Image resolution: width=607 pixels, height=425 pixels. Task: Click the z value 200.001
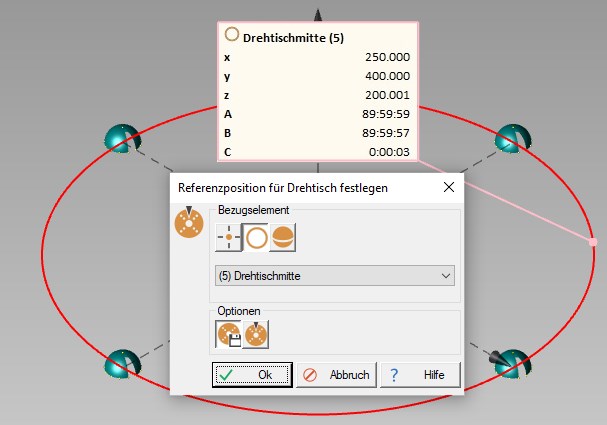tap(387, 95)
